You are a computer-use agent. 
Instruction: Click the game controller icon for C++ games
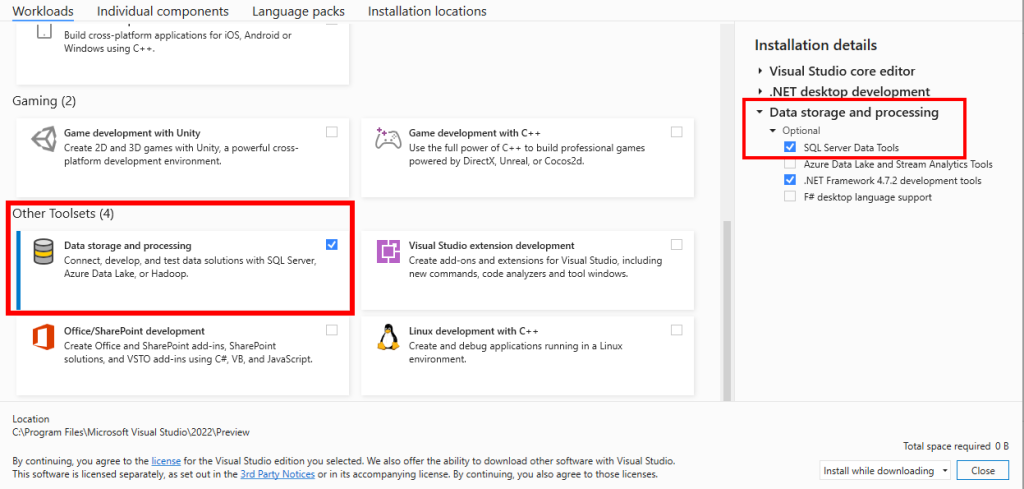388,139
